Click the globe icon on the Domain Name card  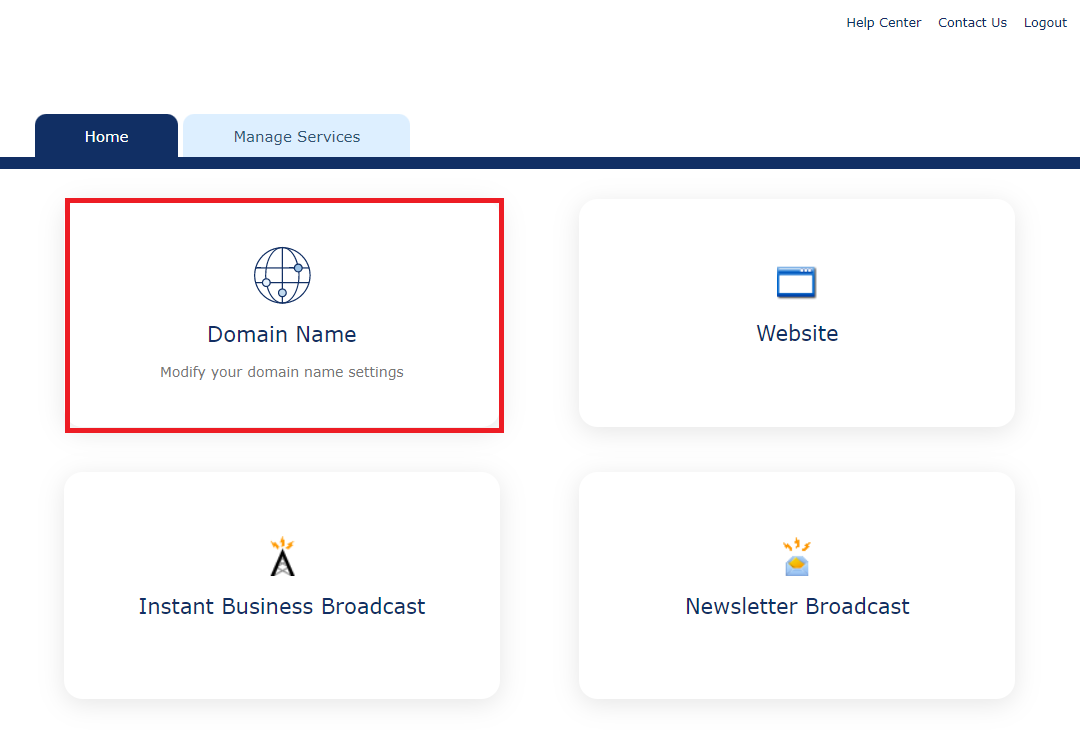[282, 275]
